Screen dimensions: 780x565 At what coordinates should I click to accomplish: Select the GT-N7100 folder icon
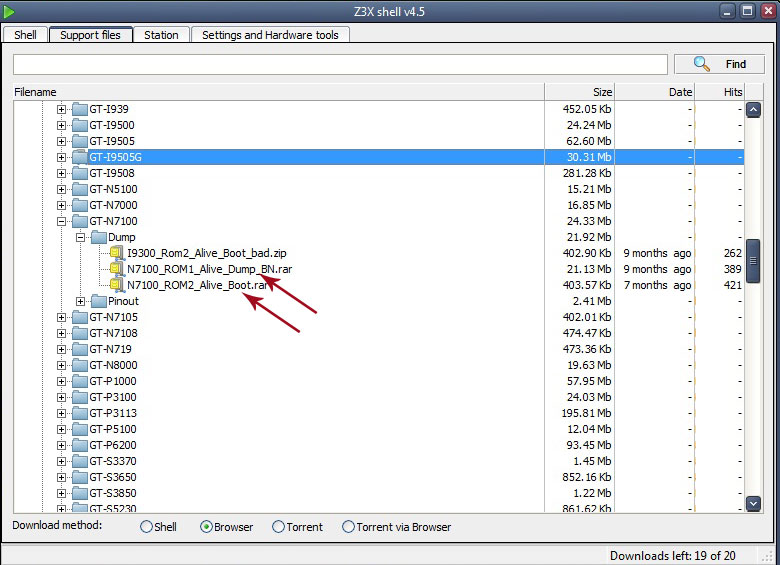80,221
